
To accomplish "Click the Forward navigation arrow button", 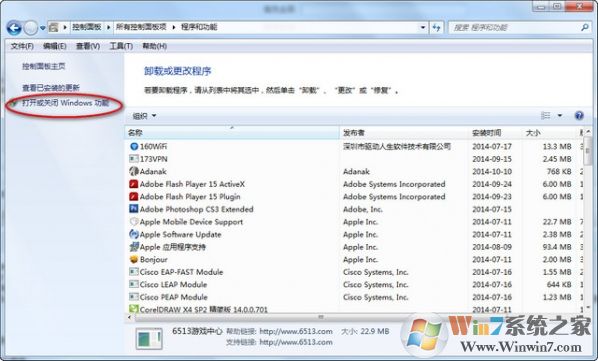I will click(31, 27).
